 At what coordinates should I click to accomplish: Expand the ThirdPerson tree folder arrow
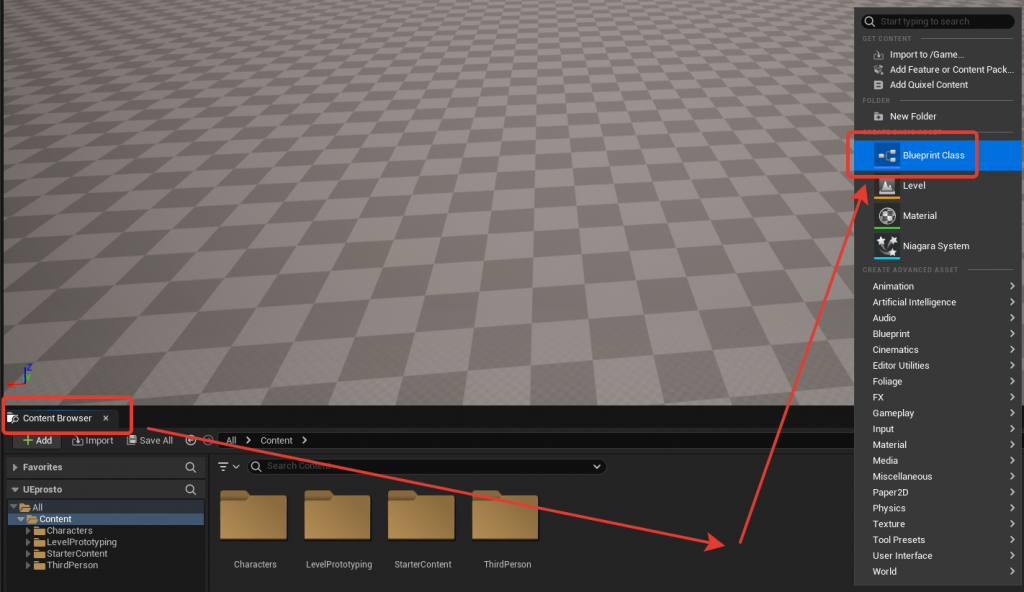coord(28,565)
